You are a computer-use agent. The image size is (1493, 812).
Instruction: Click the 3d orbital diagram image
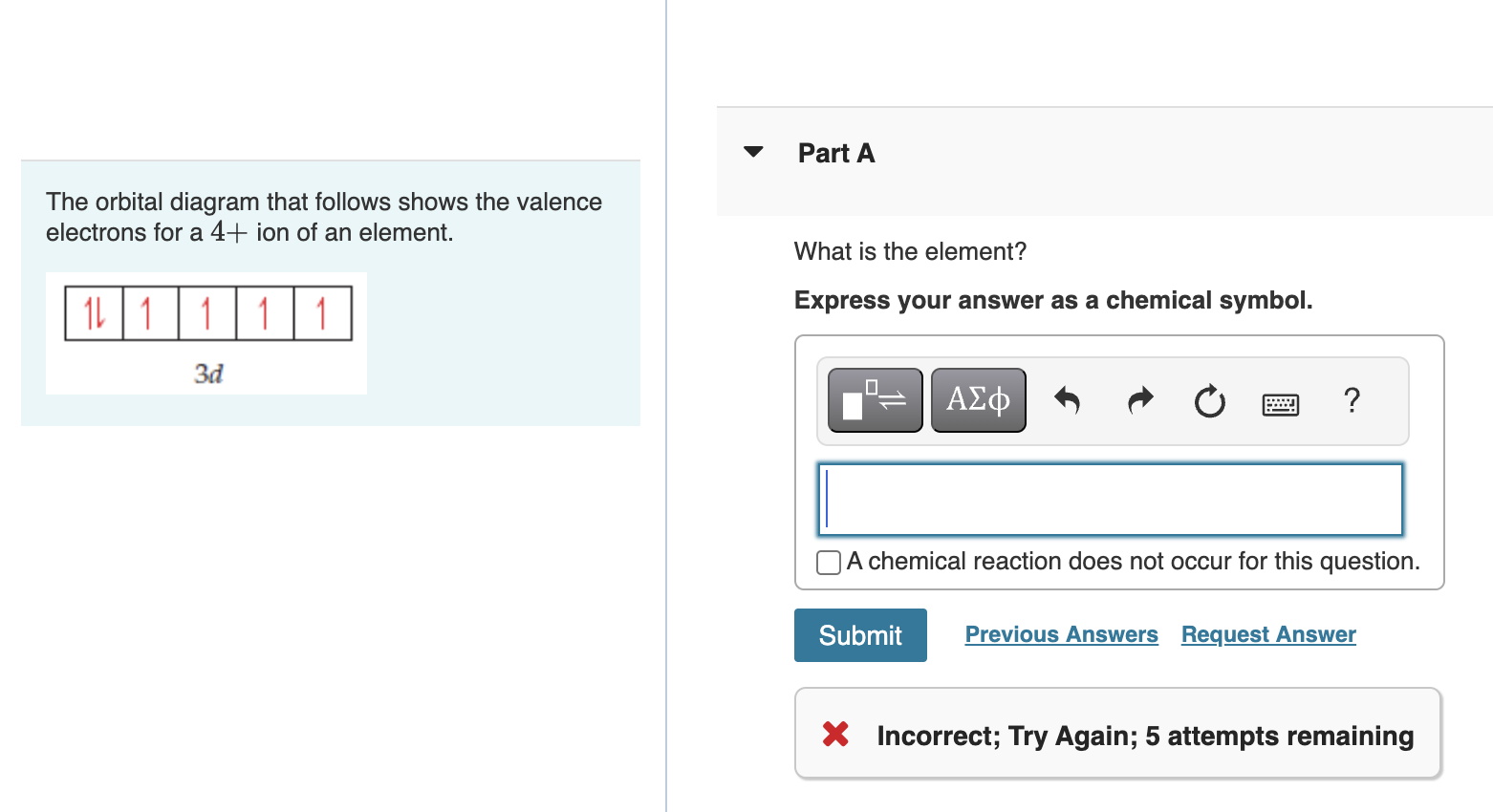207,332
